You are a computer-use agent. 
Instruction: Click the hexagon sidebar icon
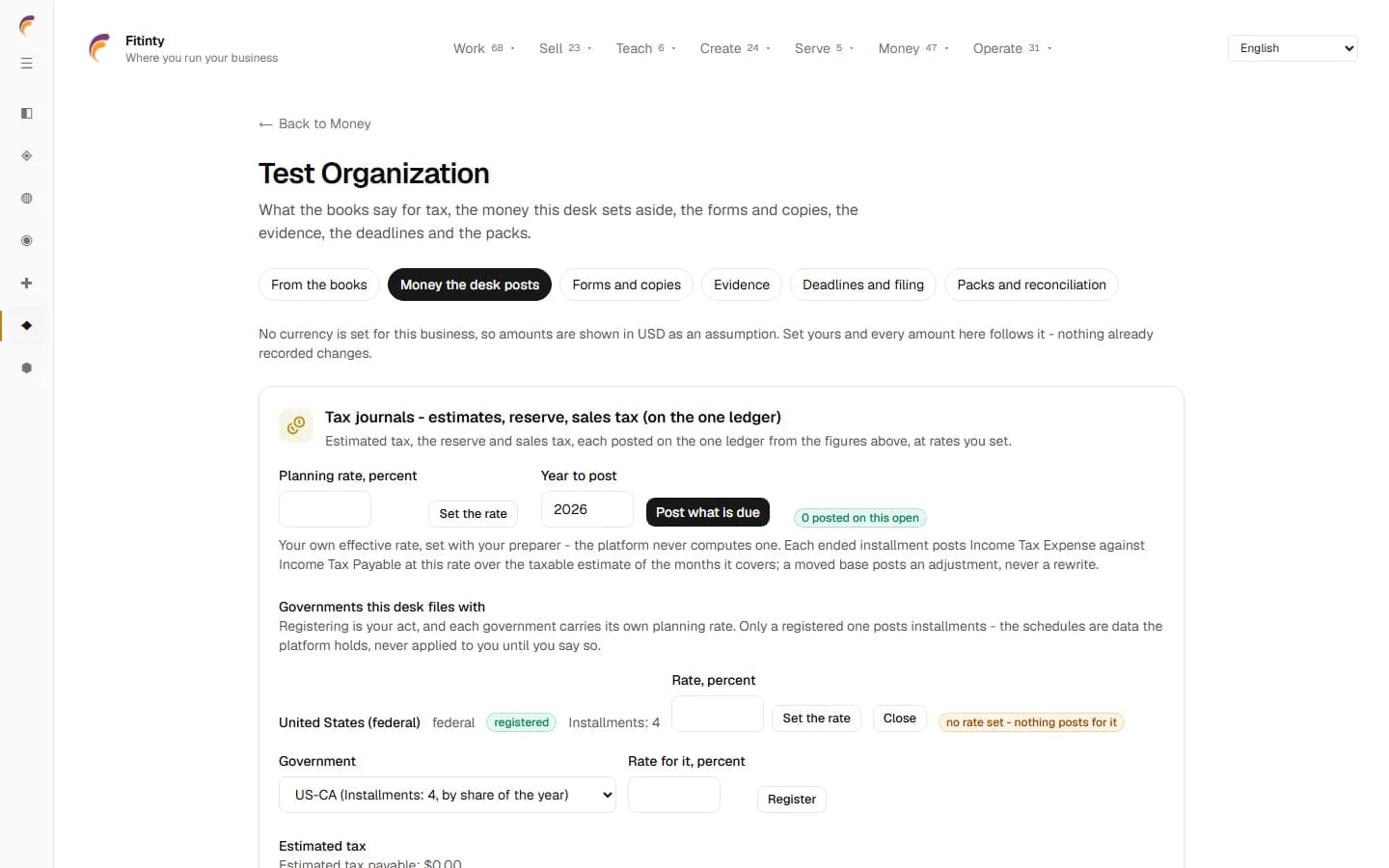[x=27, y=368]
